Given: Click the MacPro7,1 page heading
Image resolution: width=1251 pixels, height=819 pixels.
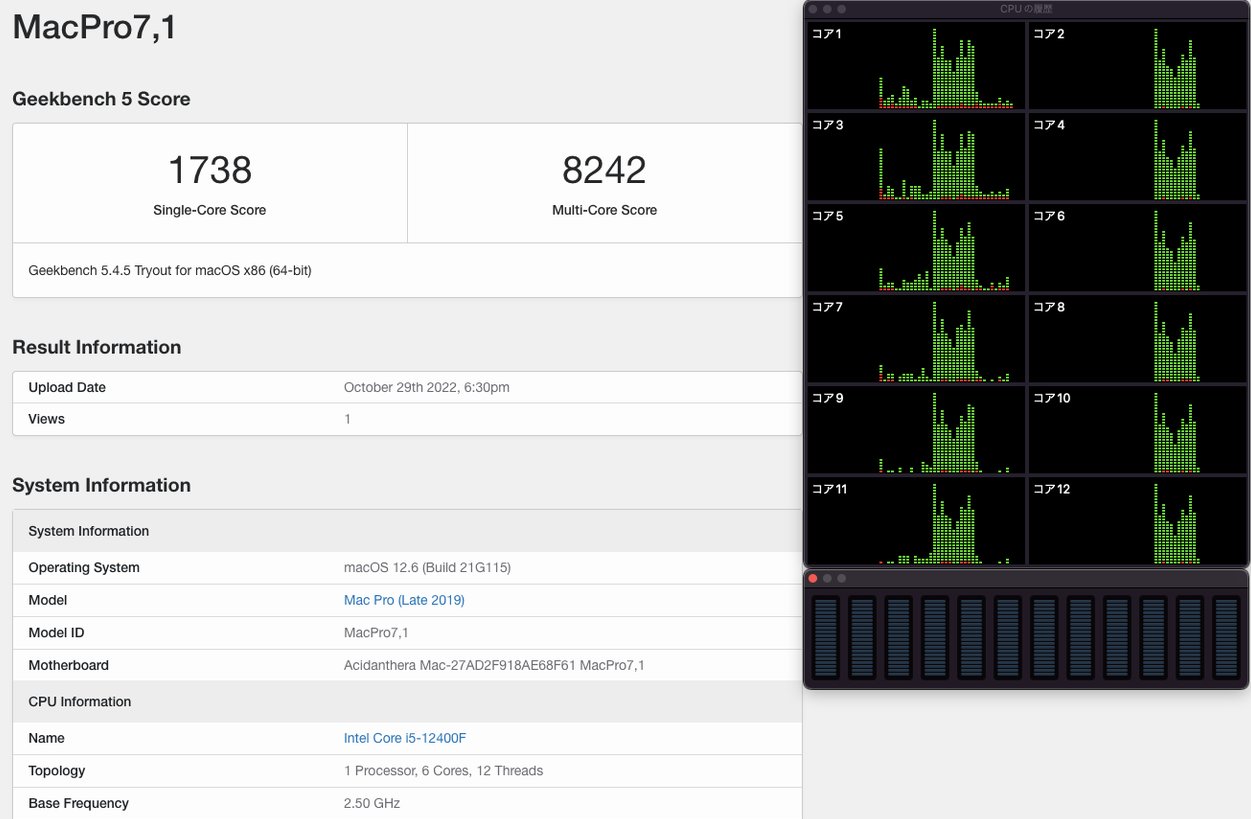Looking at the screenshot, I should pos(95,27).
